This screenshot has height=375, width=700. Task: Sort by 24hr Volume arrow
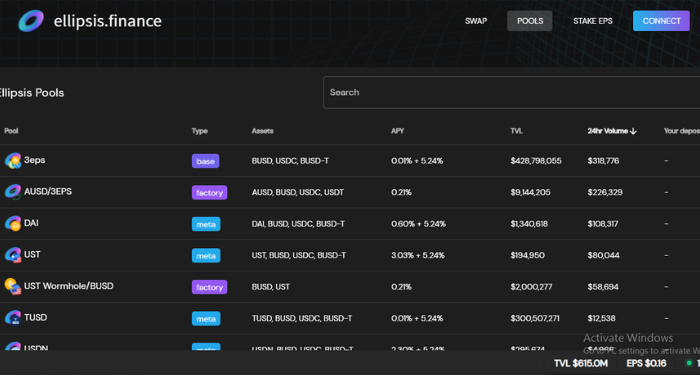[633, 131]
